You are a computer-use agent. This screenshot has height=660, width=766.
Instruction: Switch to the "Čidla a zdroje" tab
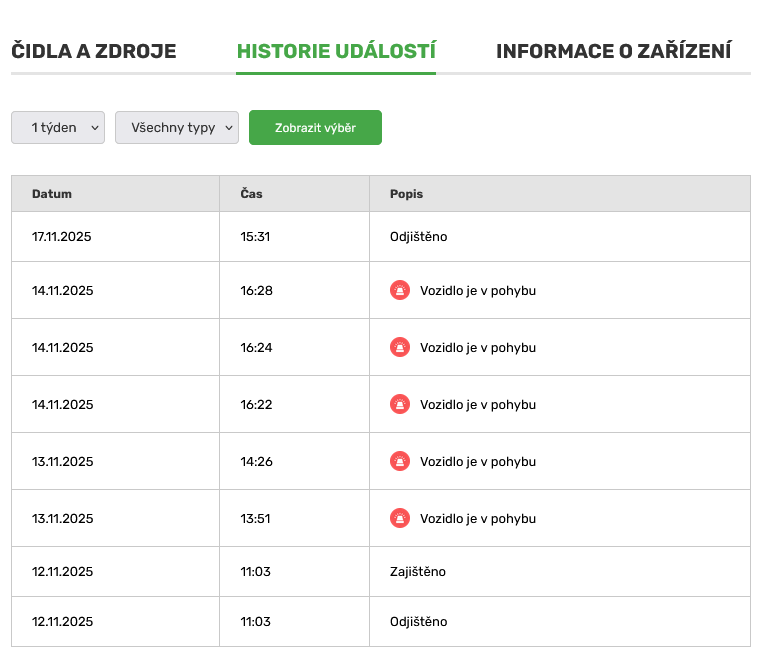point(94,51)
